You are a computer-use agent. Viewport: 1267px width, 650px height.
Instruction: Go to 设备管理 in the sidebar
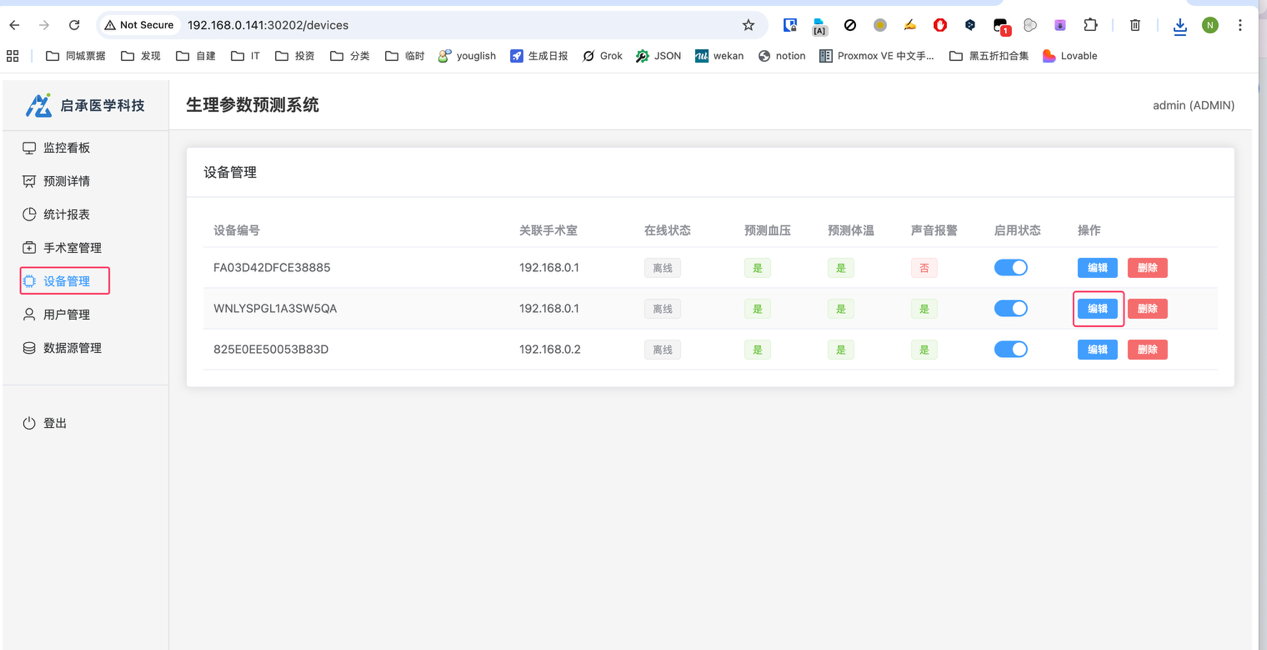click(66, 281)
